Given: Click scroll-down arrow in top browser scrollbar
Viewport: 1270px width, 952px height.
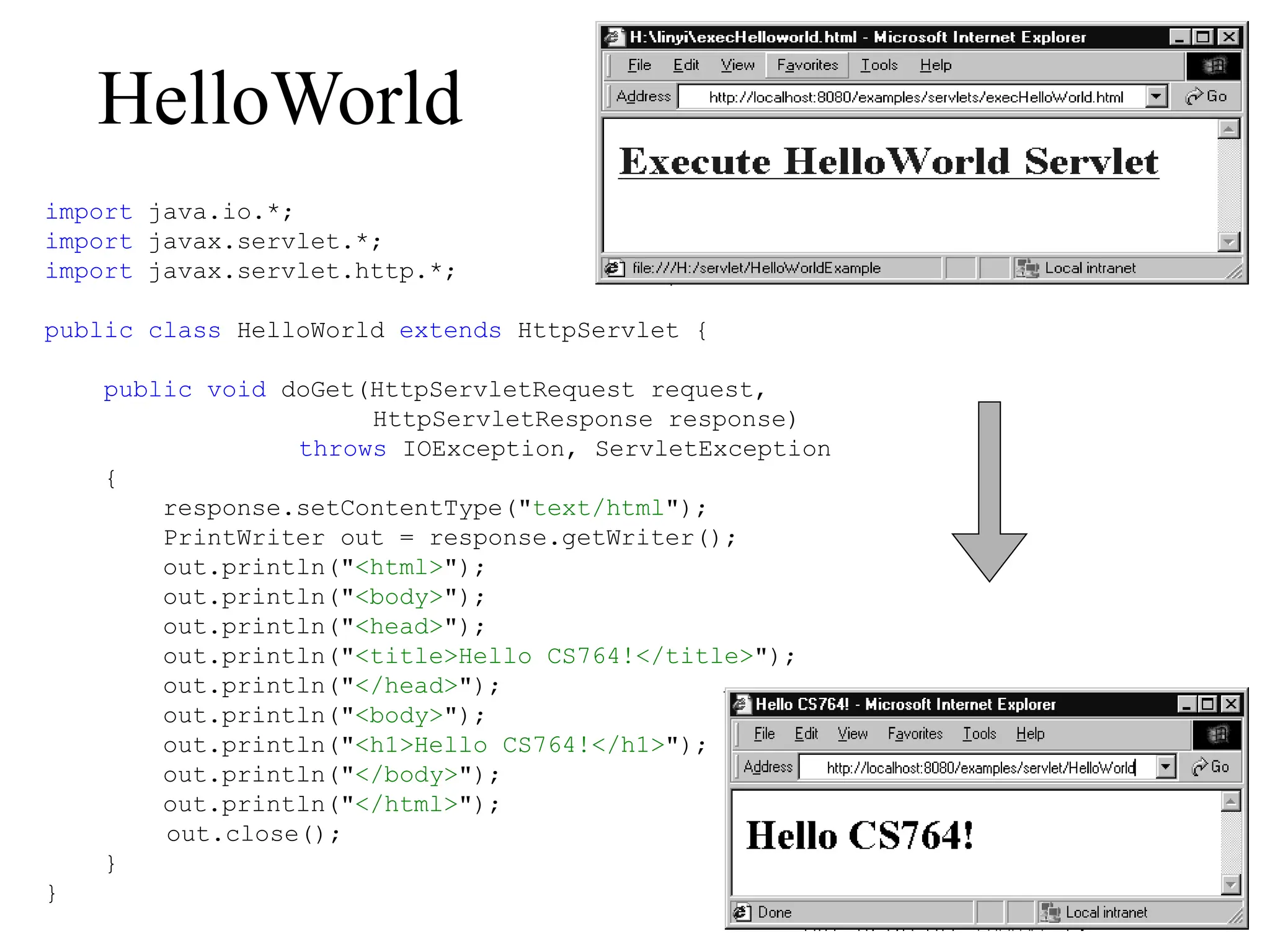Looking at the screenshot, I should [x=1228, y=242].
